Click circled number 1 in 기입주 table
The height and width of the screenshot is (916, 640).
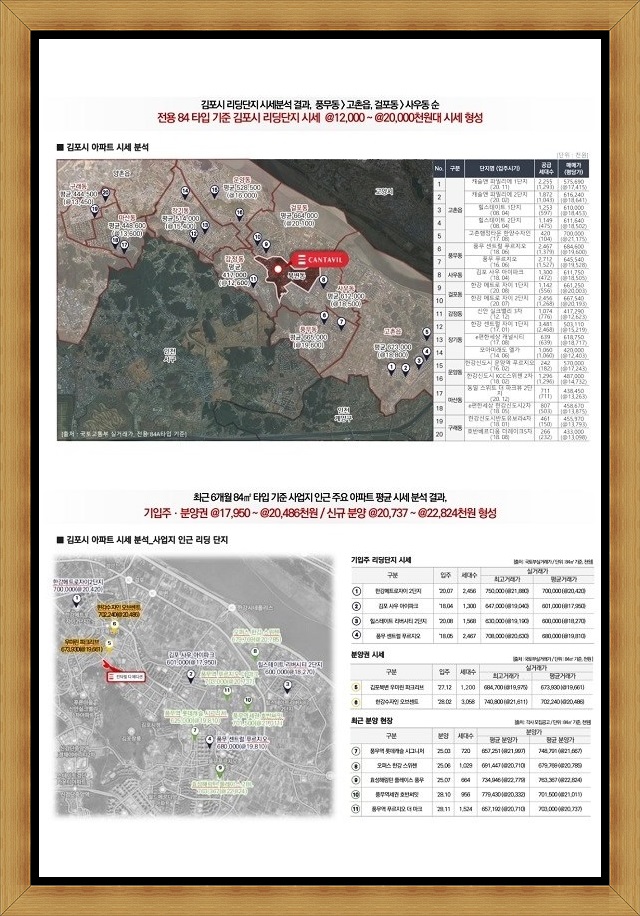click(357, 591)
